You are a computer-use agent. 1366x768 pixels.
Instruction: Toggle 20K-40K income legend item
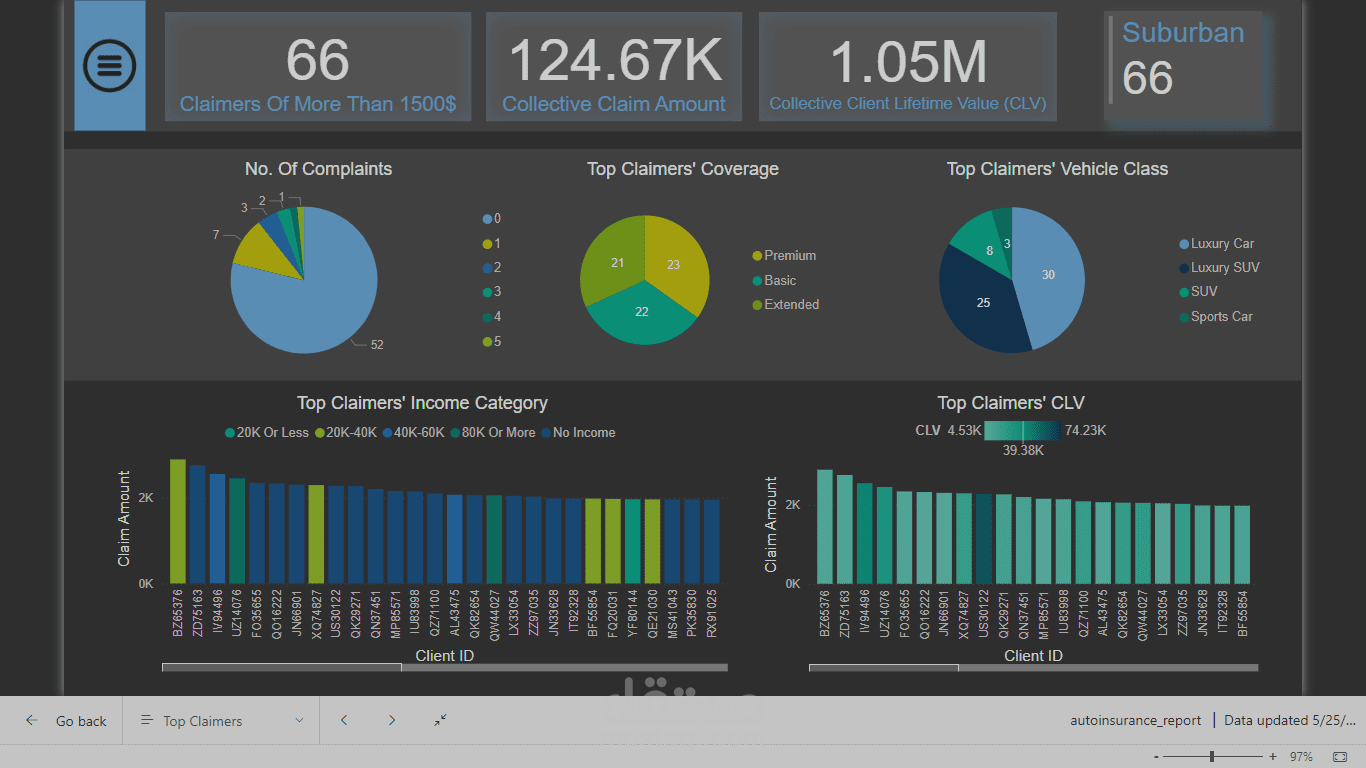tap(352, 433)
